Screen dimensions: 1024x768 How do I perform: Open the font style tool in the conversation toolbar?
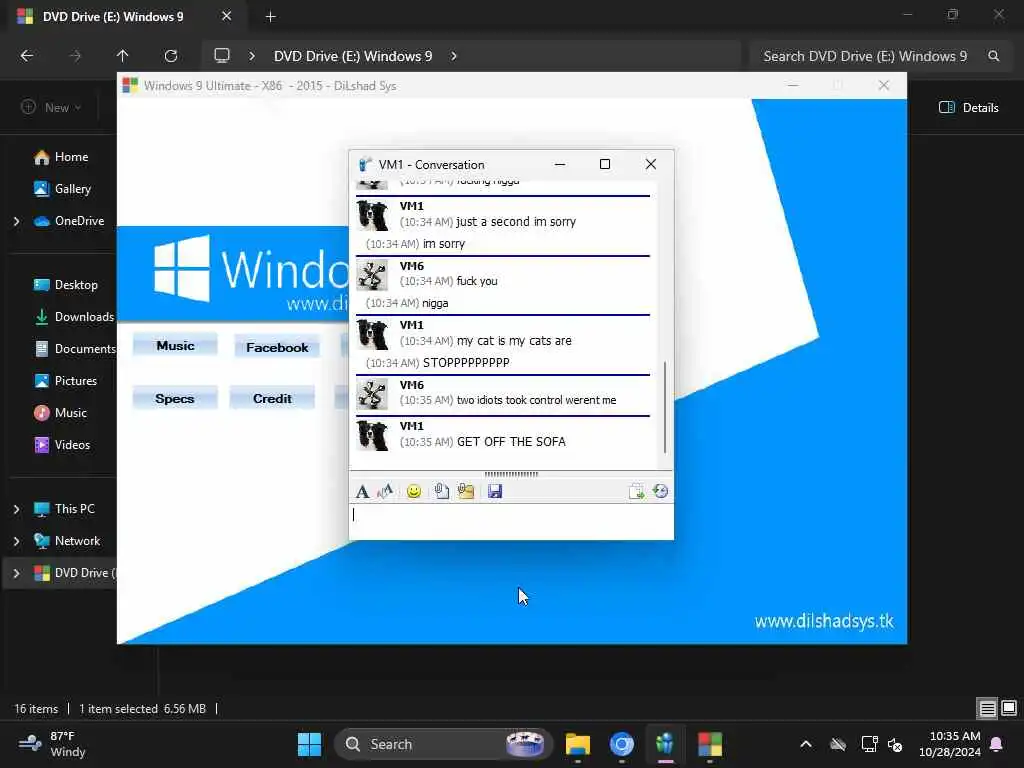[362, 491]
